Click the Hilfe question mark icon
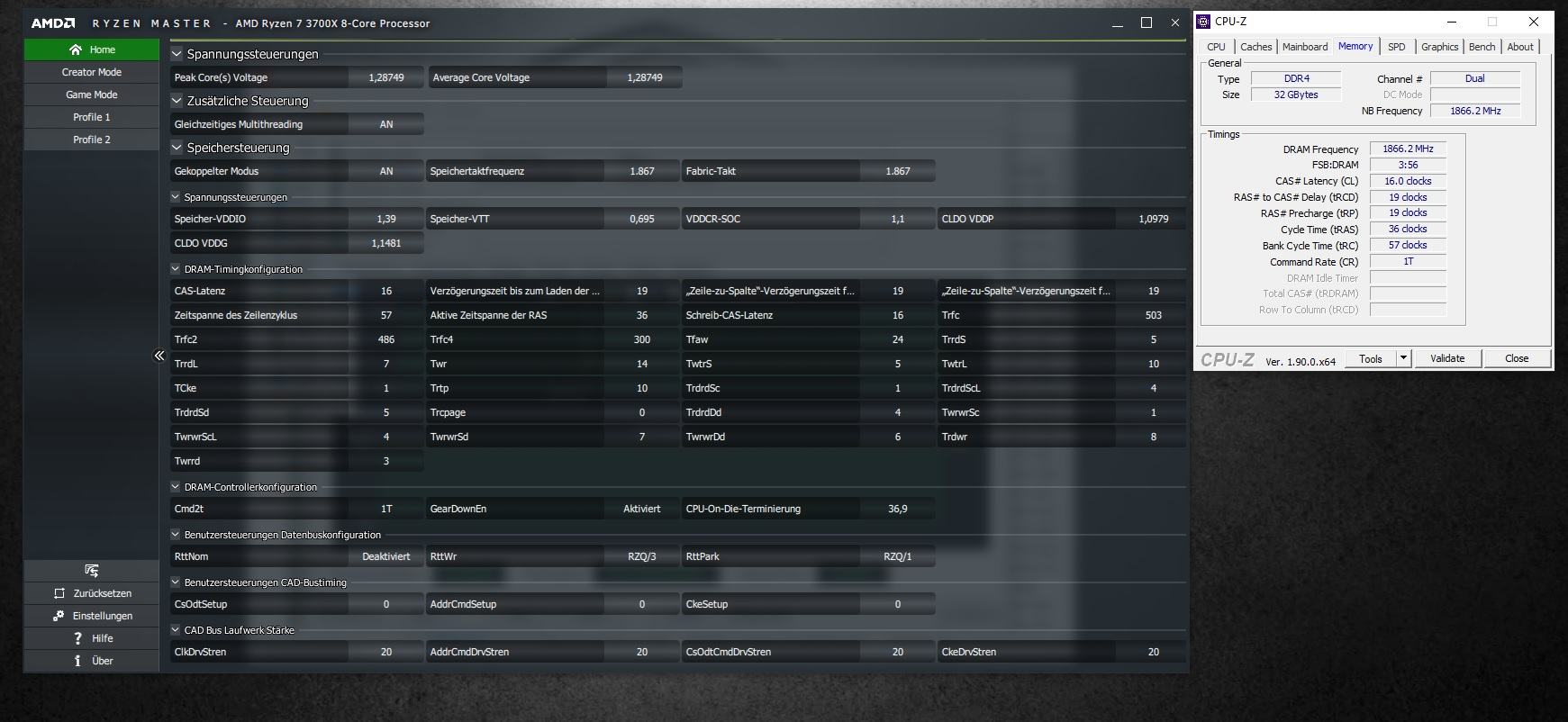The height and width of the screenshot is (722, 1568). [x=78, y=638]
